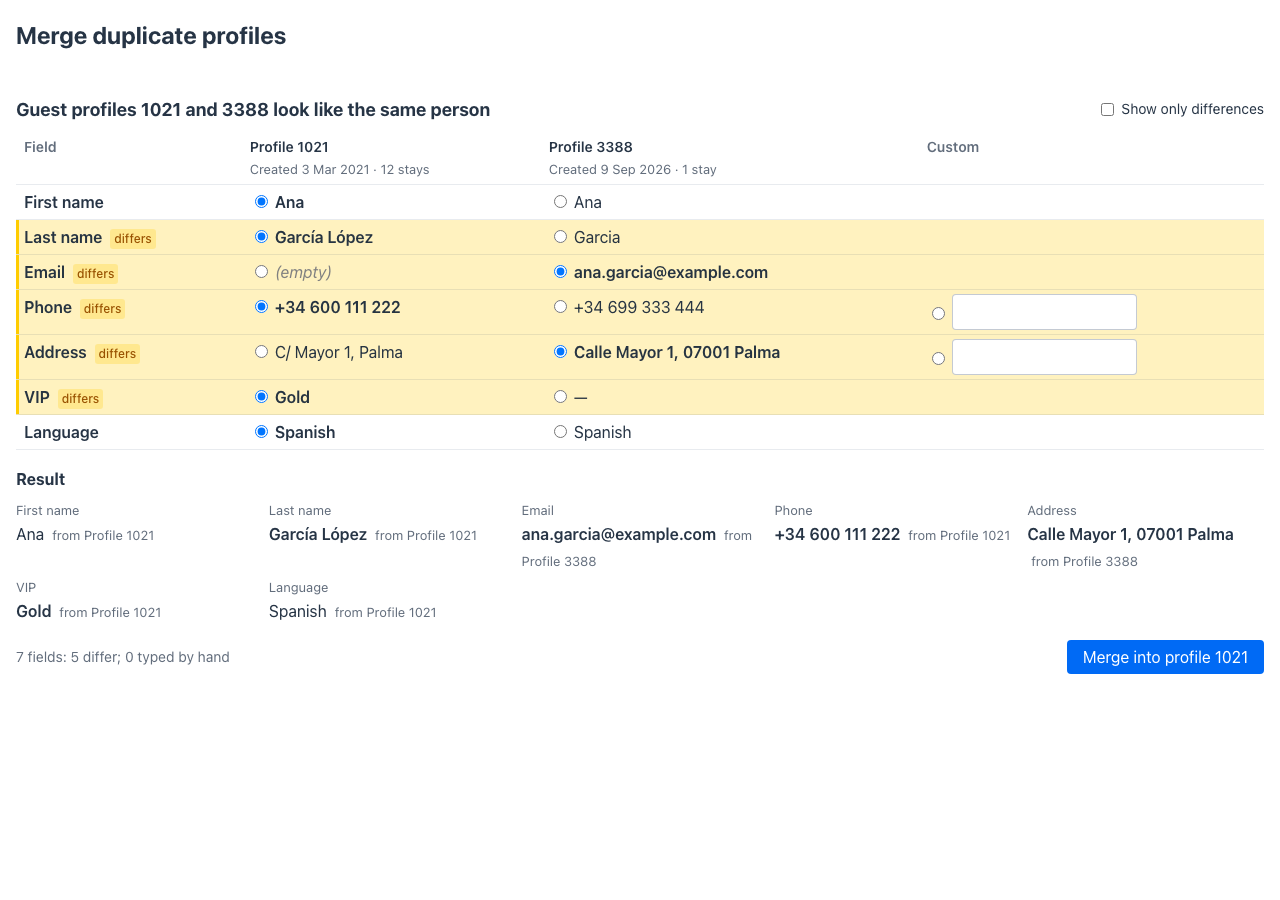The height and width of the screenshot is (900, 1280).
Task: Click the Result email value ana.garcia@example.com
Action: [x=619, y=535]
